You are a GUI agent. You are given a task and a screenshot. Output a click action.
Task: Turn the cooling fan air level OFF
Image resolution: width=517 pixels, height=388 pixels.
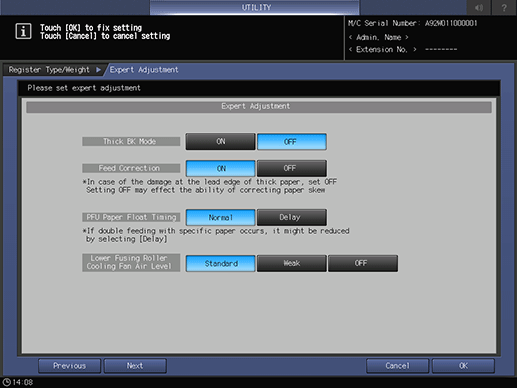coord(363,263)
